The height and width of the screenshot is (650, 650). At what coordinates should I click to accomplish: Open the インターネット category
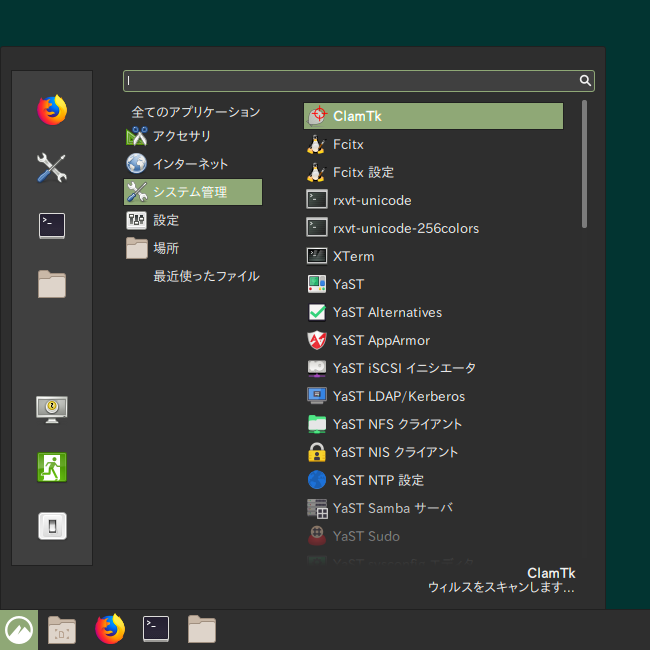pos(193,164)
